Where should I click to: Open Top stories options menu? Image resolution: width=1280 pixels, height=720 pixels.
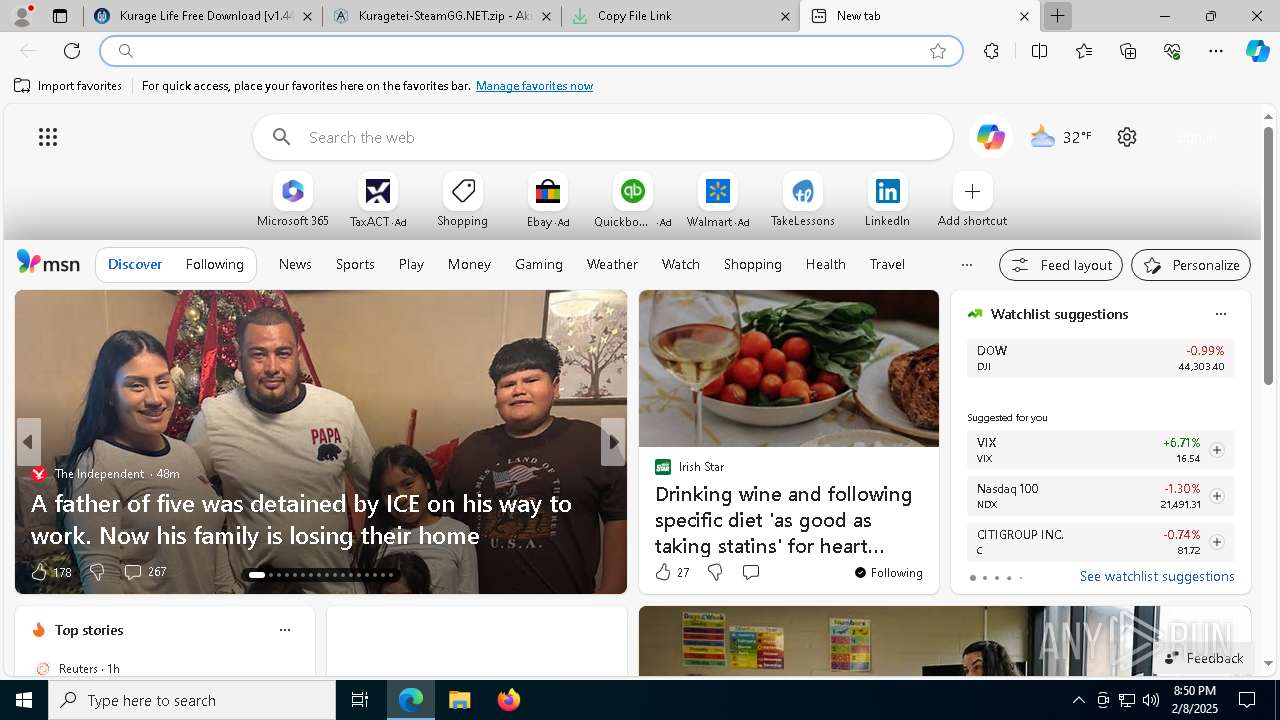pos(285,630)
